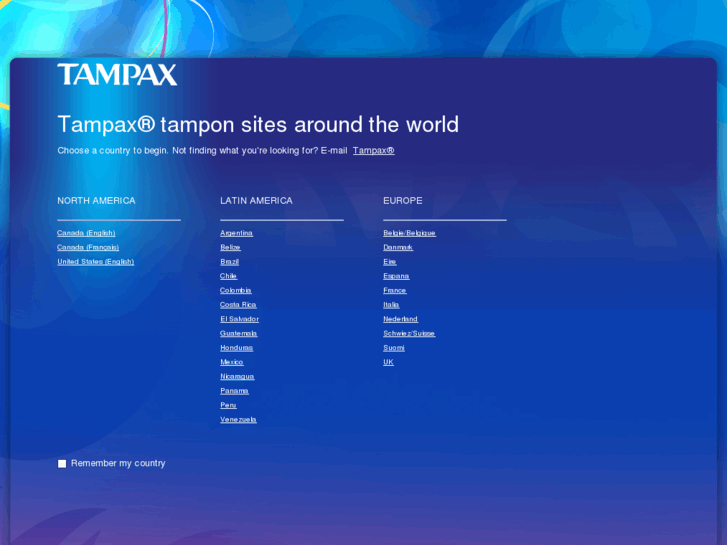The width and height of the screenshot is (727, 545).
Task: Go to the España site
Action: [396, 276]
